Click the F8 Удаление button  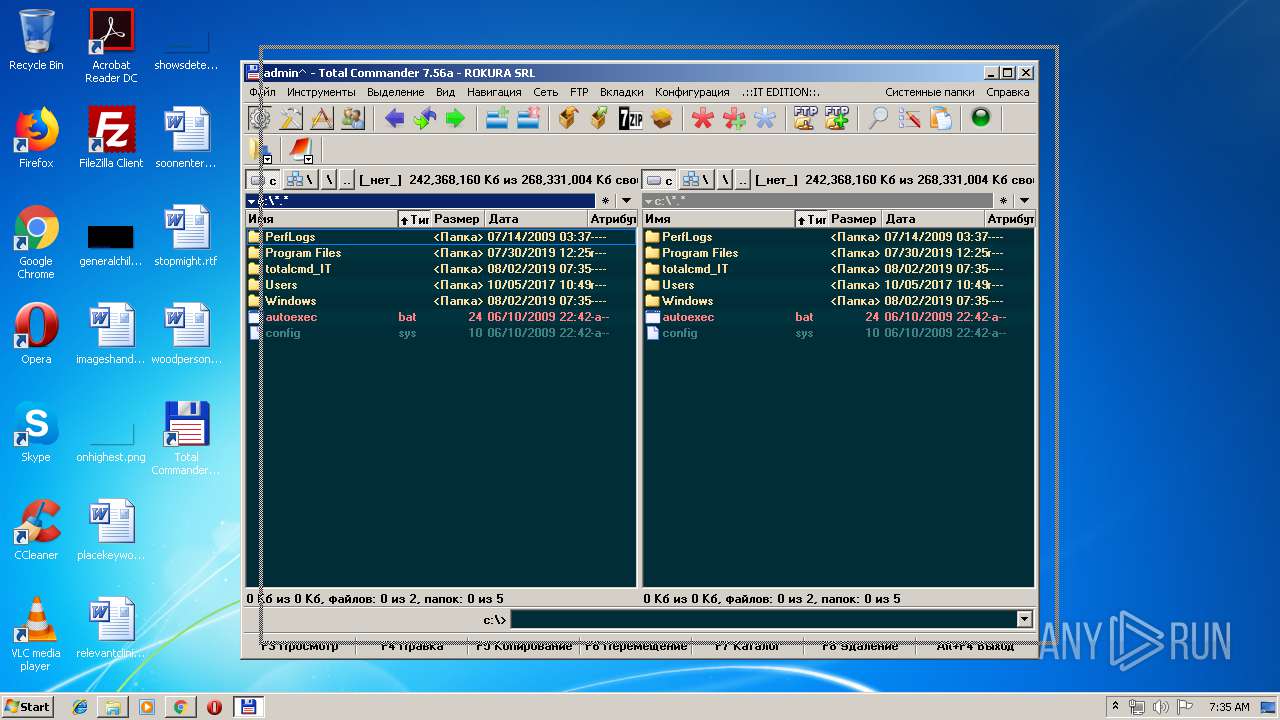[860, 647]
